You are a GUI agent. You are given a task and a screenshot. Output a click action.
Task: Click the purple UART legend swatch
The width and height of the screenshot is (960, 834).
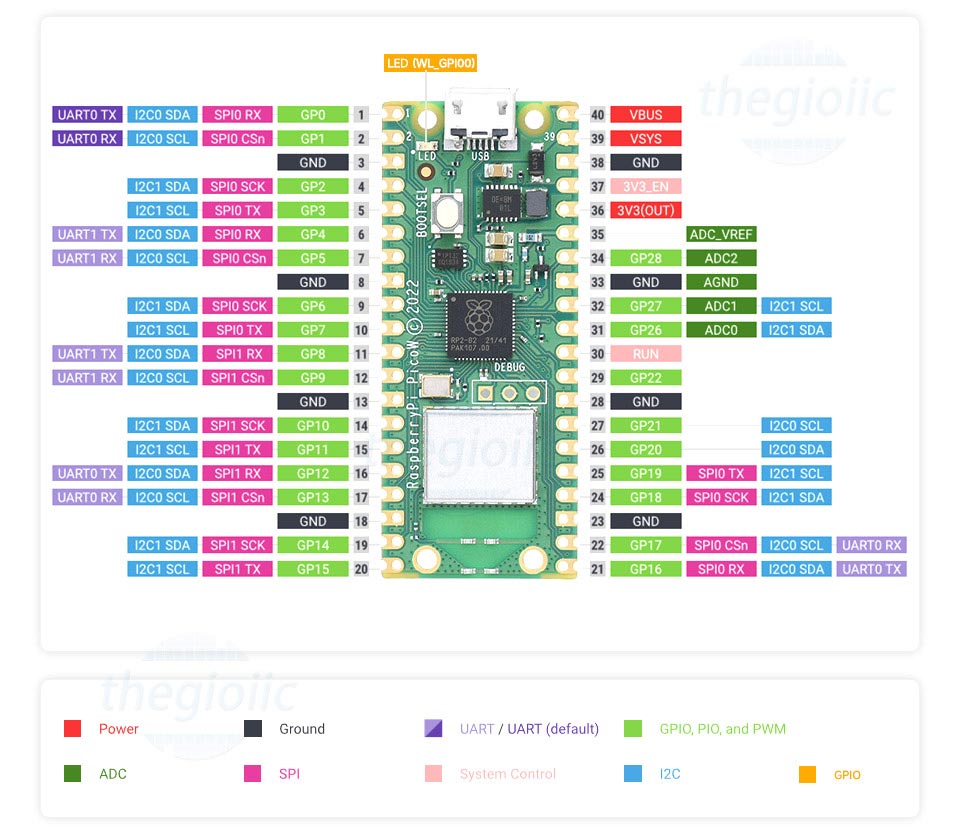[x=433, y=728]
